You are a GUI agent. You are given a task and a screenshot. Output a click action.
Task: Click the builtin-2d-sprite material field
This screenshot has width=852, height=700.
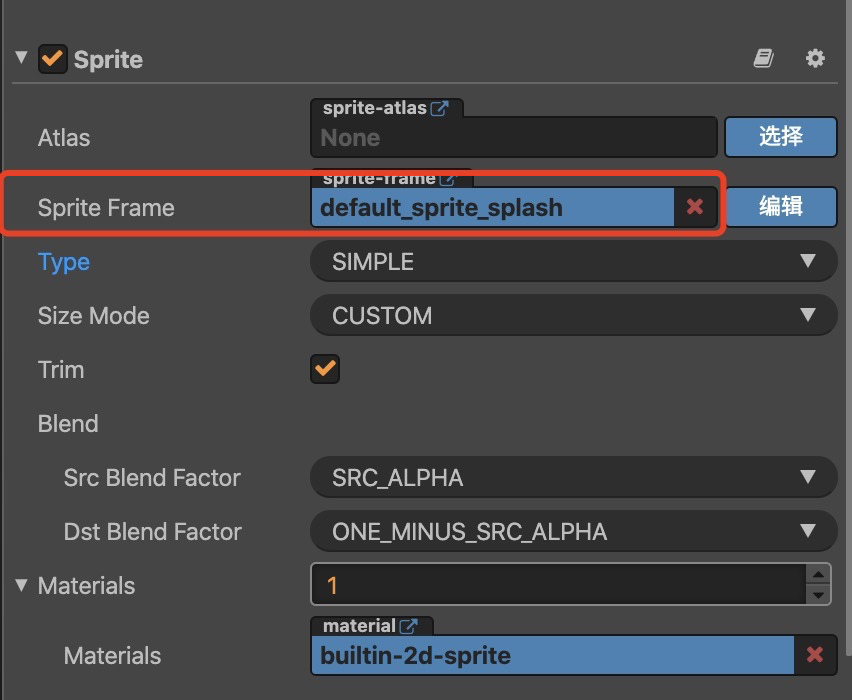[552, 656]
